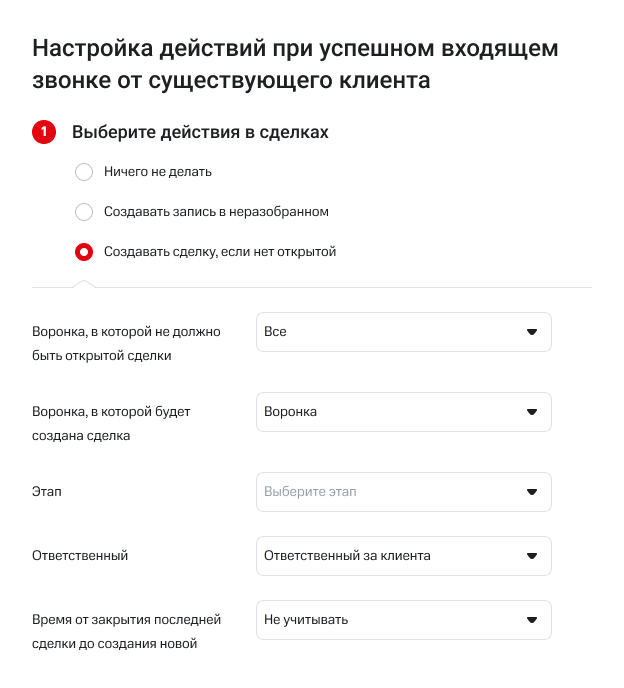Screen dimensions: 624x688
Task: Click arrow icon of the "Воронка" dropdown
Action: pos(532,412)
